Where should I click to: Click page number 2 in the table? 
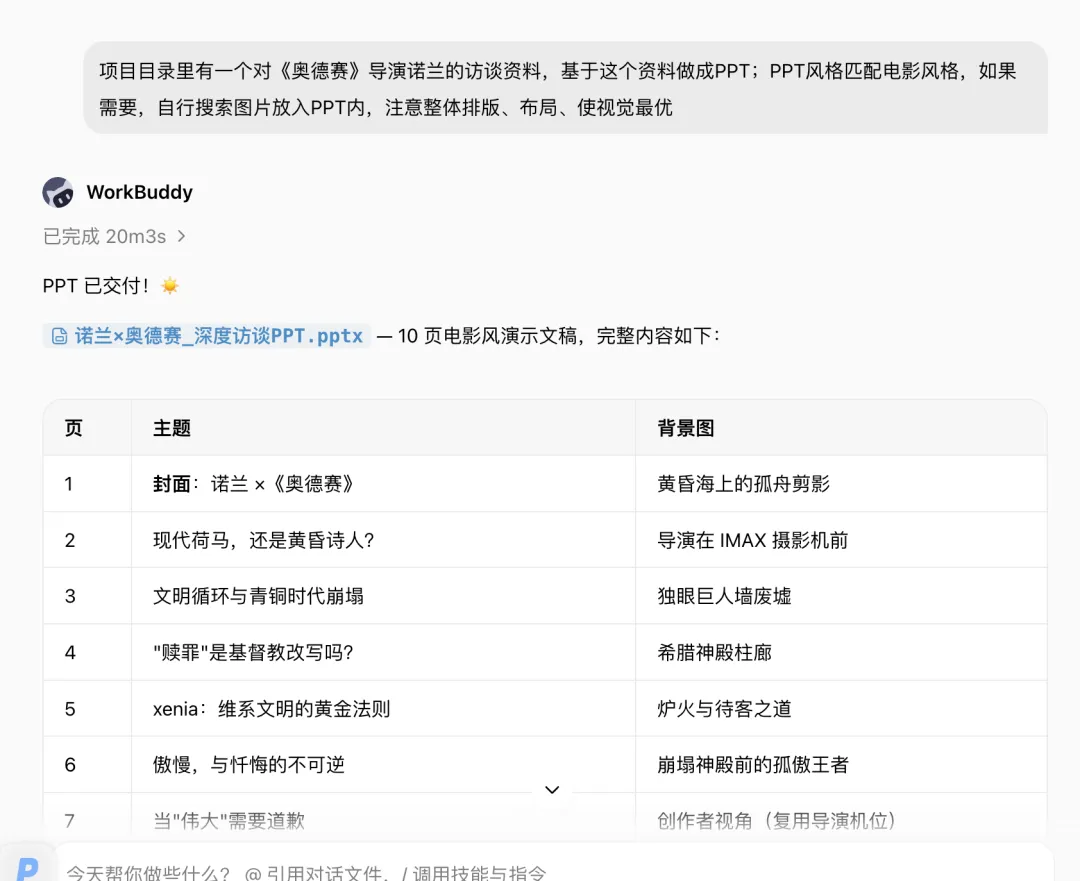[x=70, y=541]
